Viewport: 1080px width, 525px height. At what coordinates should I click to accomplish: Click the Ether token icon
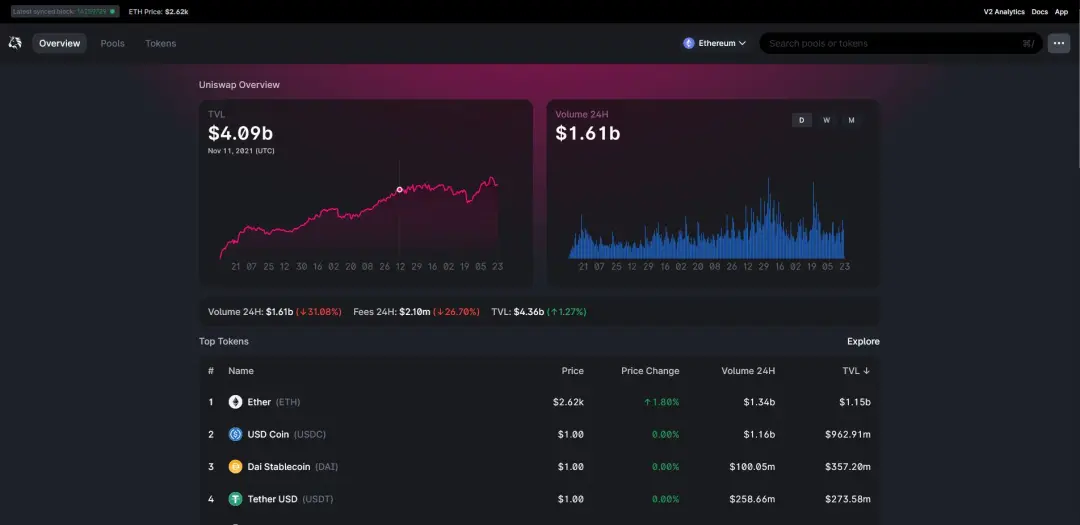point(236,402)
